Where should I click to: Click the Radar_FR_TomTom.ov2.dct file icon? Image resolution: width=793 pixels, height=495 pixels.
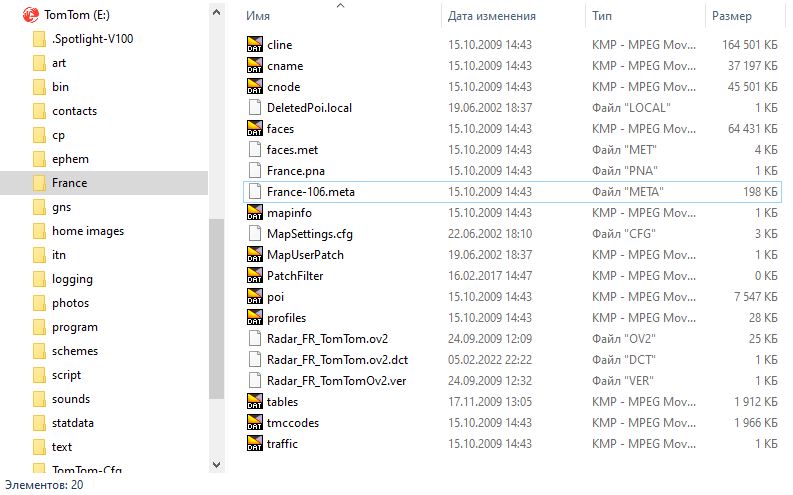pos(255,359)
